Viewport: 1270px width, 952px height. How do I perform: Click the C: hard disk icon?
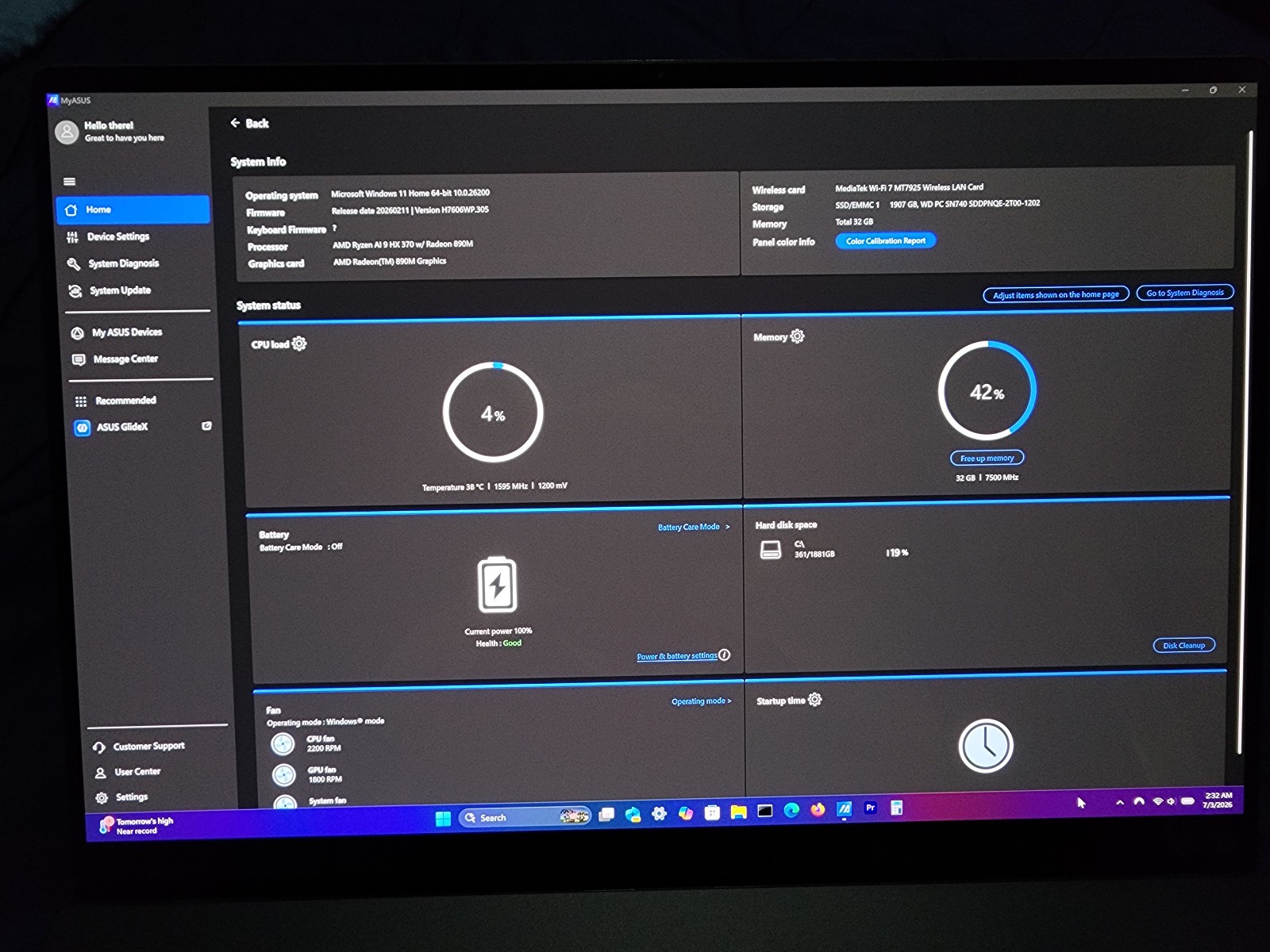click(771, 550)
